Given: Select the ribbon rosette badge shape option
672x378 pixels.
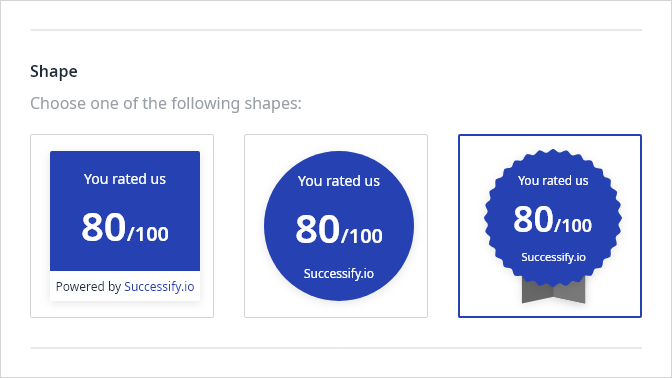Looking at the screenshot, I should [x=550, y=226].
